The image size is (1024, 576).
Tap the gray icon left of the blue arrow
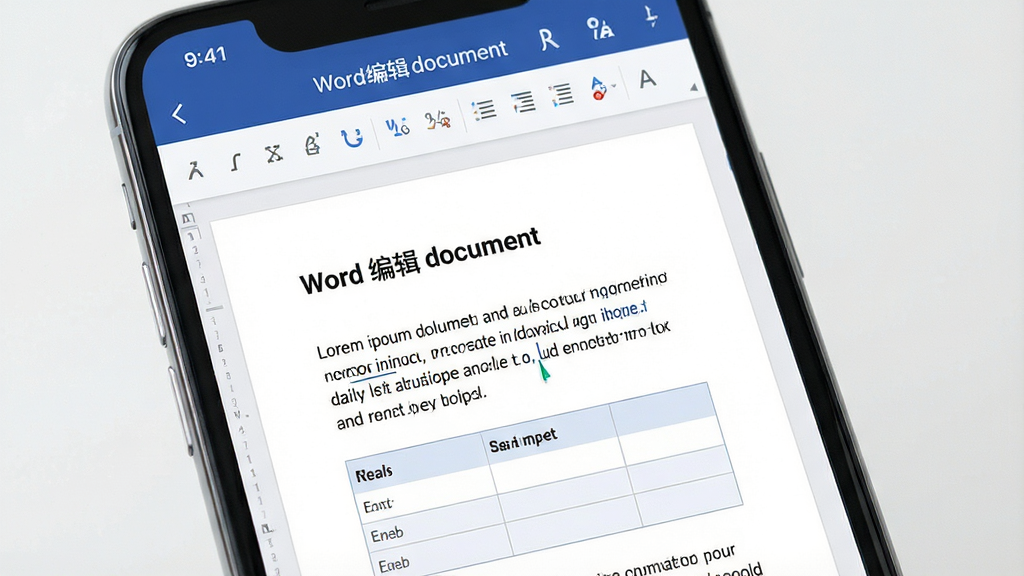[x=313, y=144]
